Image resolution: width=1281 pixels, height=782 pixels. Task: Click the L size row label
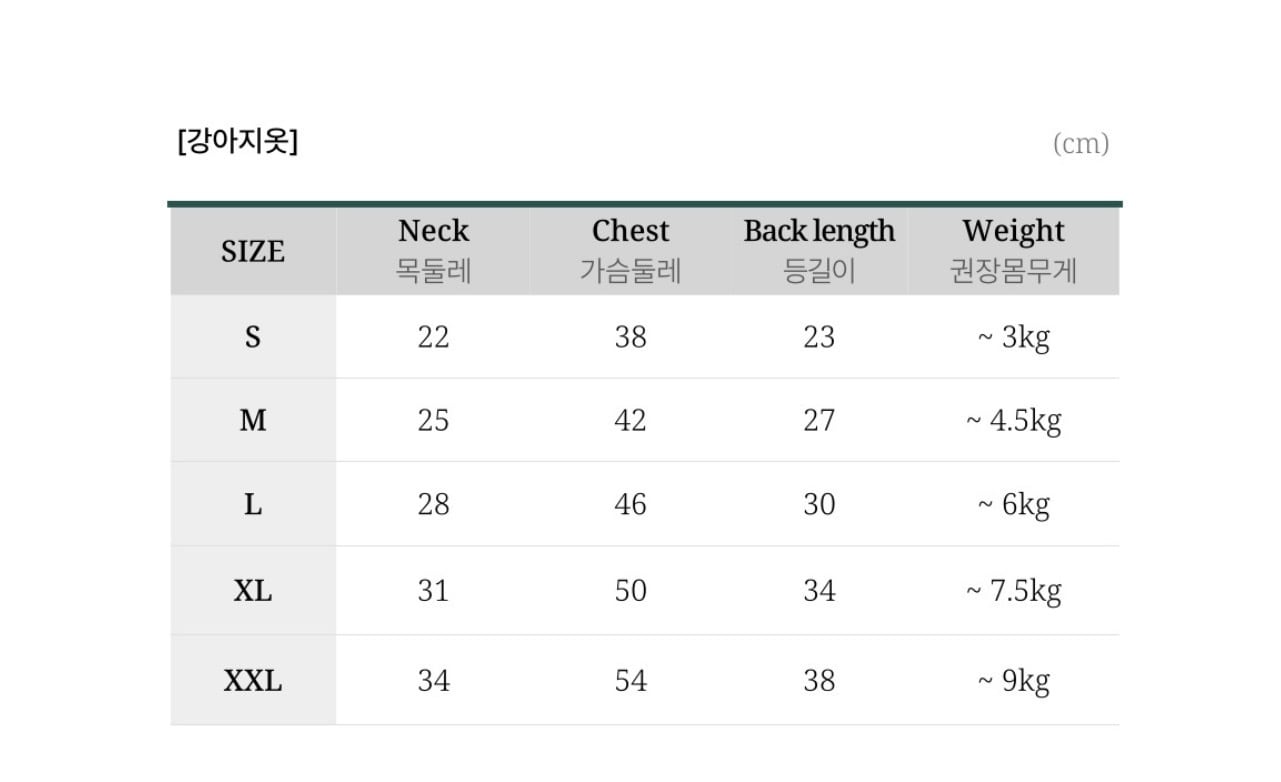[253, 505]
